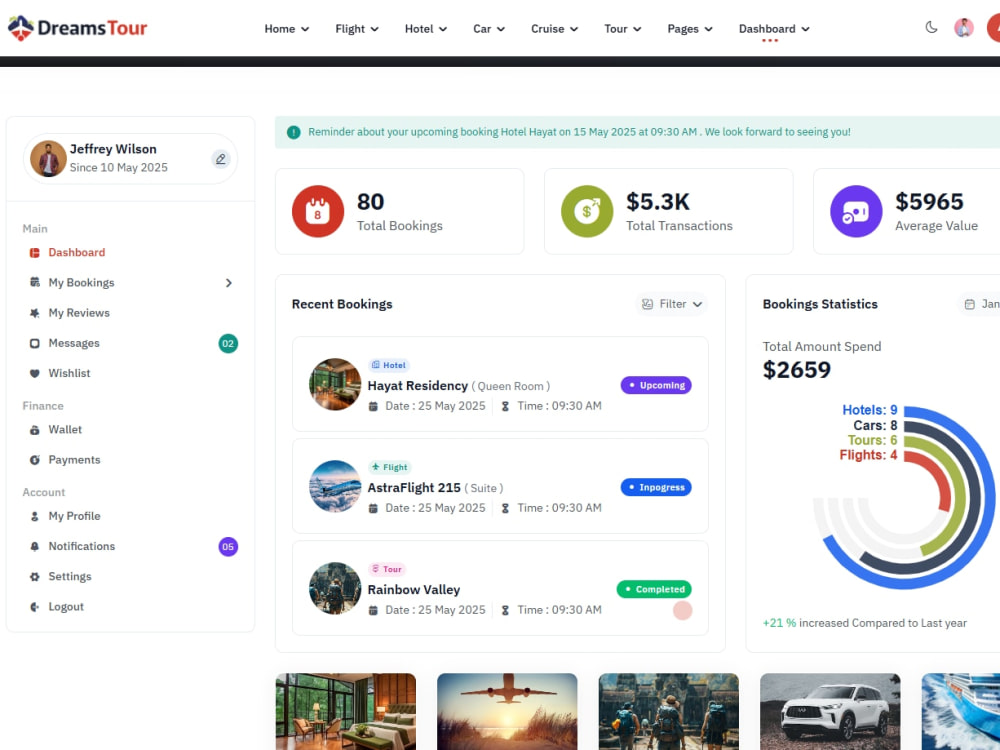1000x750 pixels.
Task: Open the Hotel dropdown menu
Action: click(425, 29)
